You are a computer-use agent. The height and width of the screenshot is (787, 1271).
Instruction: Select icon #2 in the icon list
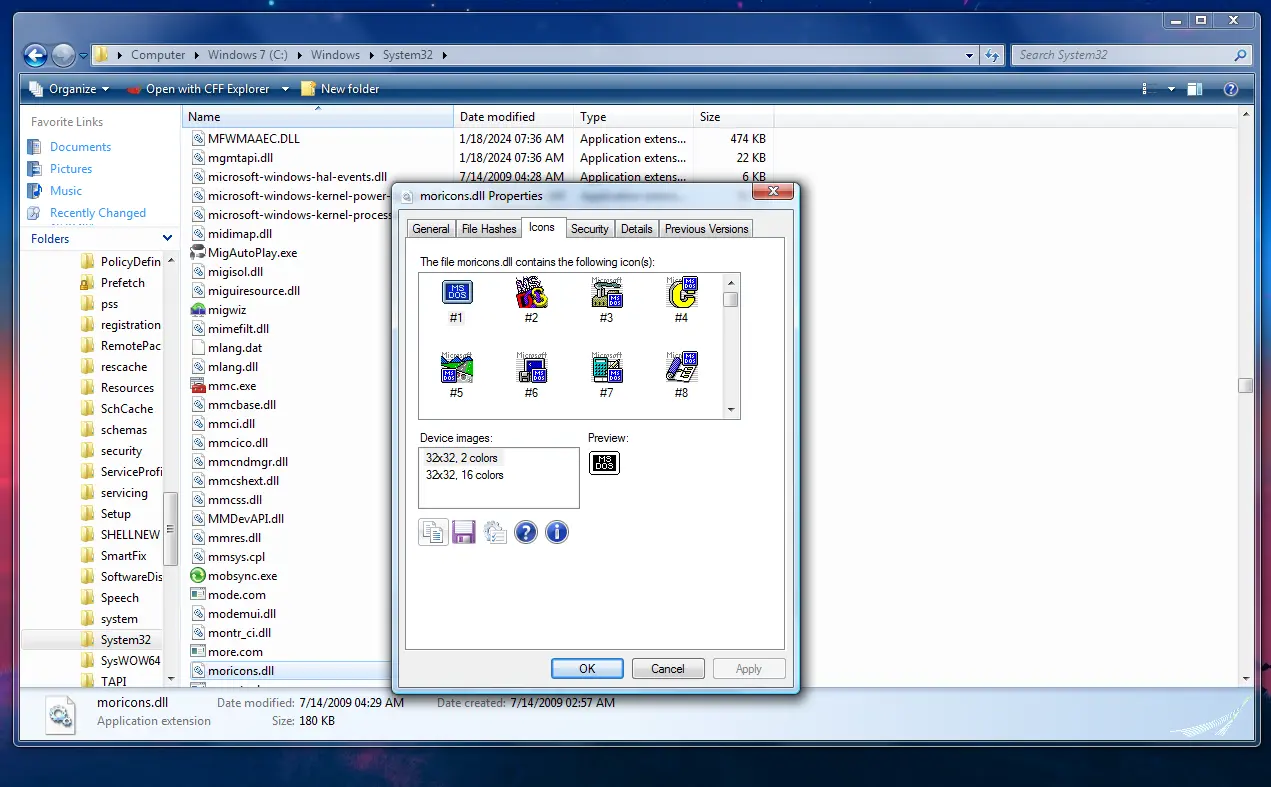click(531, 300)
